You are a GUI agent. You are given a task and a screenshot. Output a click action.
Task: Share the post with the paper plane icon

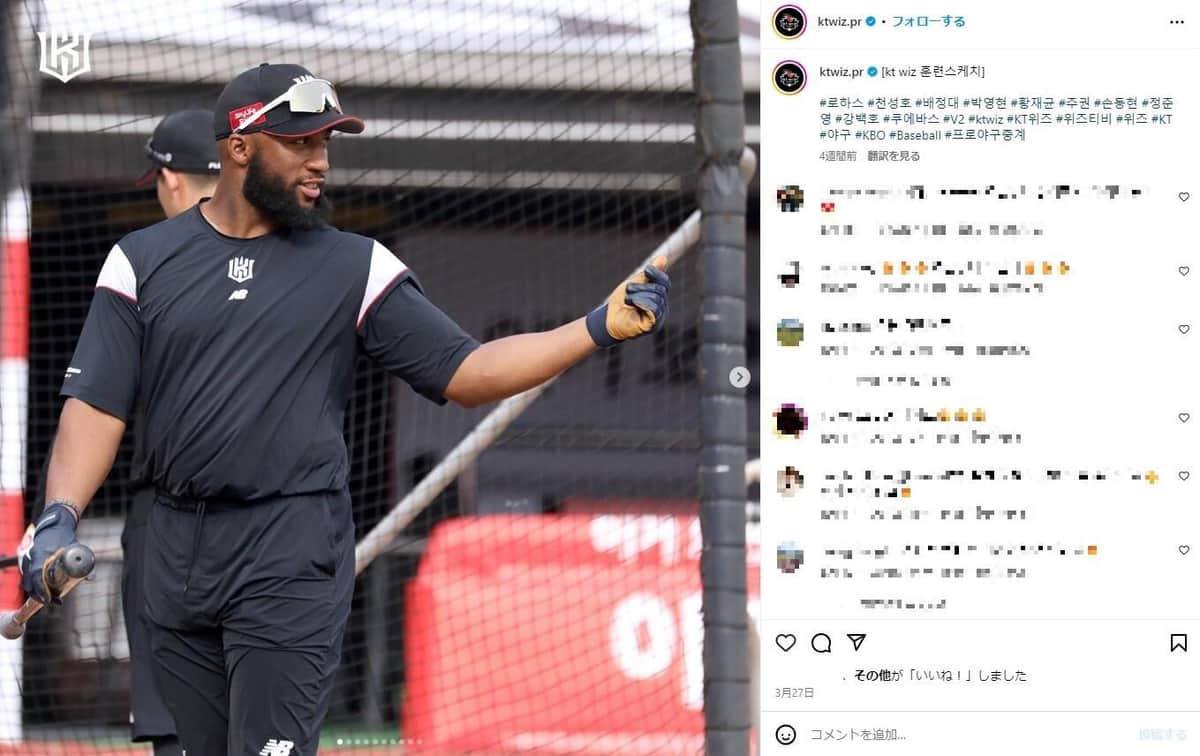856,642
